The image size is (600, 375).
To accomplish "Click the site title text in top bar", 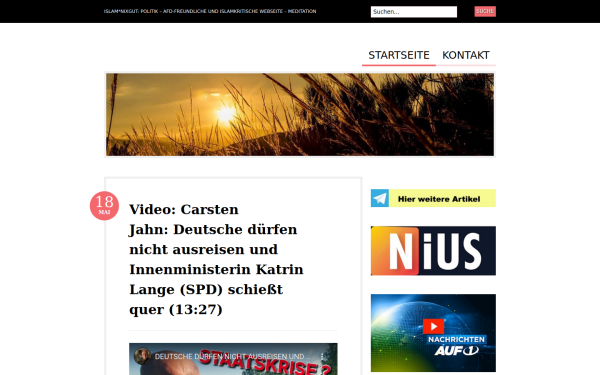I will click(210, 11).
